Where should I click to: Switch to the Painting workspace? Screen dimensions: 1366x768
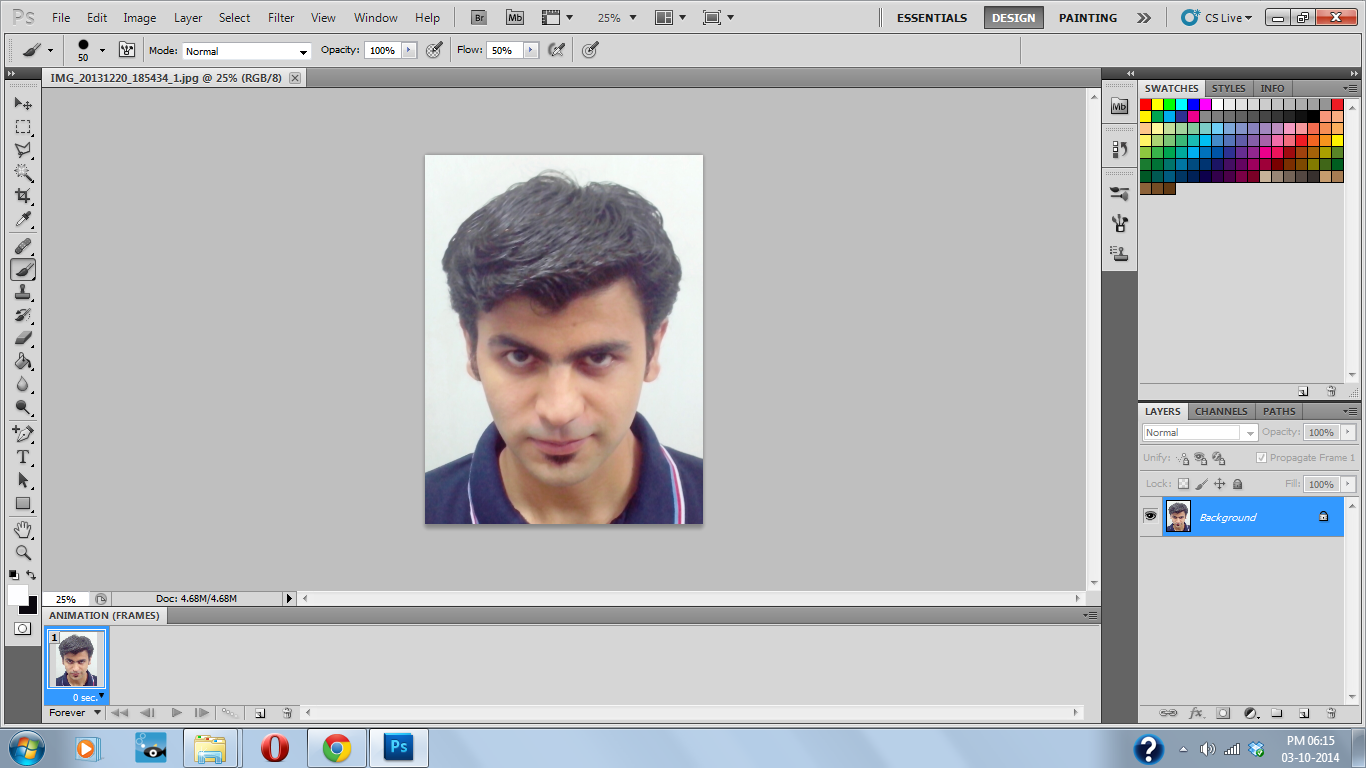point(1087,18)
